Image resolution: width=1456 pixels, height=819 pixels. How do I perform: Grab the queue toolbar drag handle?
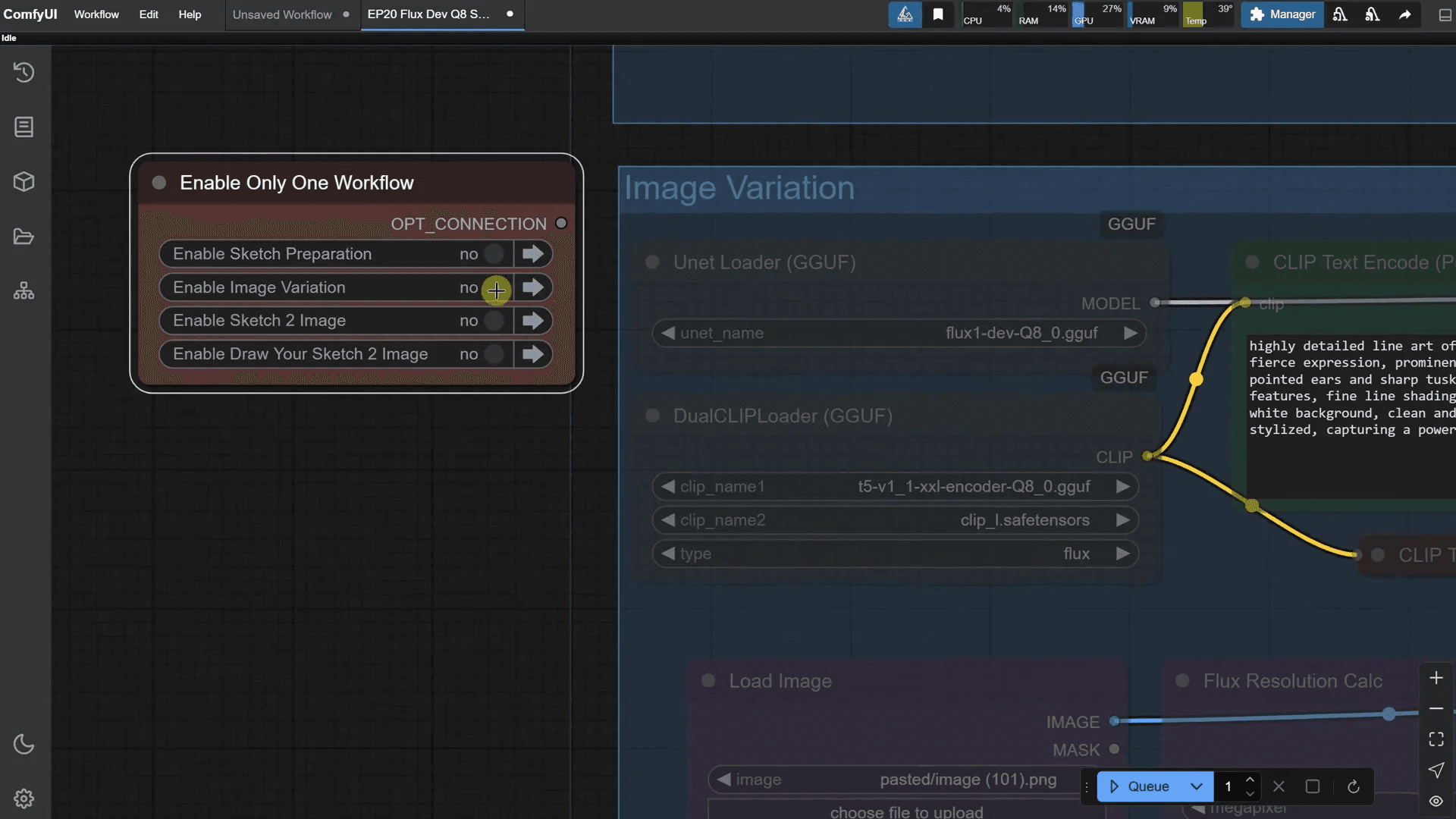[x=1087, y=786]
